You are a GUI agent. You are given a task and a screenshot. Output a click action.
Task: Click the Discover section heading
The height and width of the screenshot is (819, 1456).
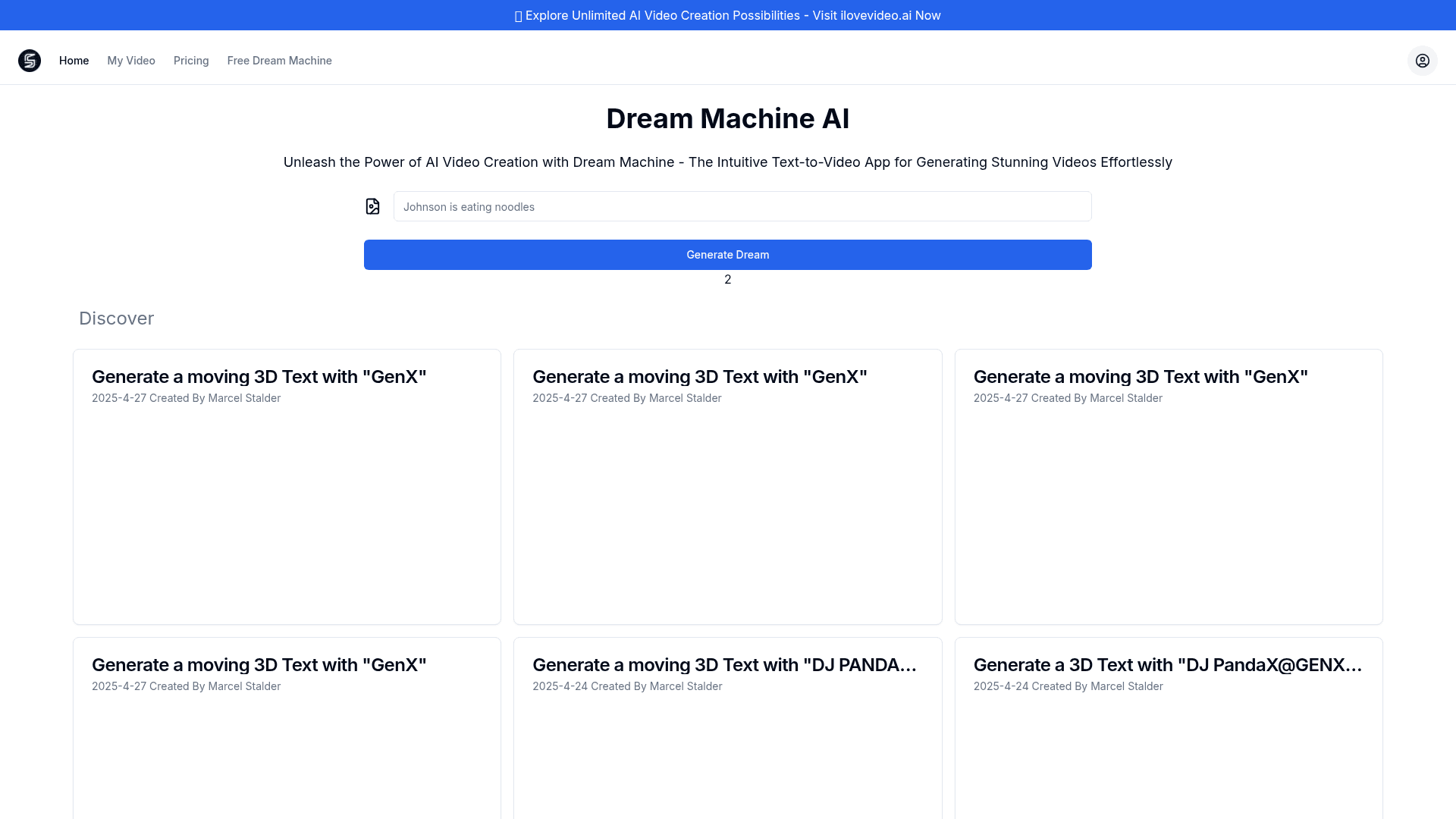(x=116, y=318)
